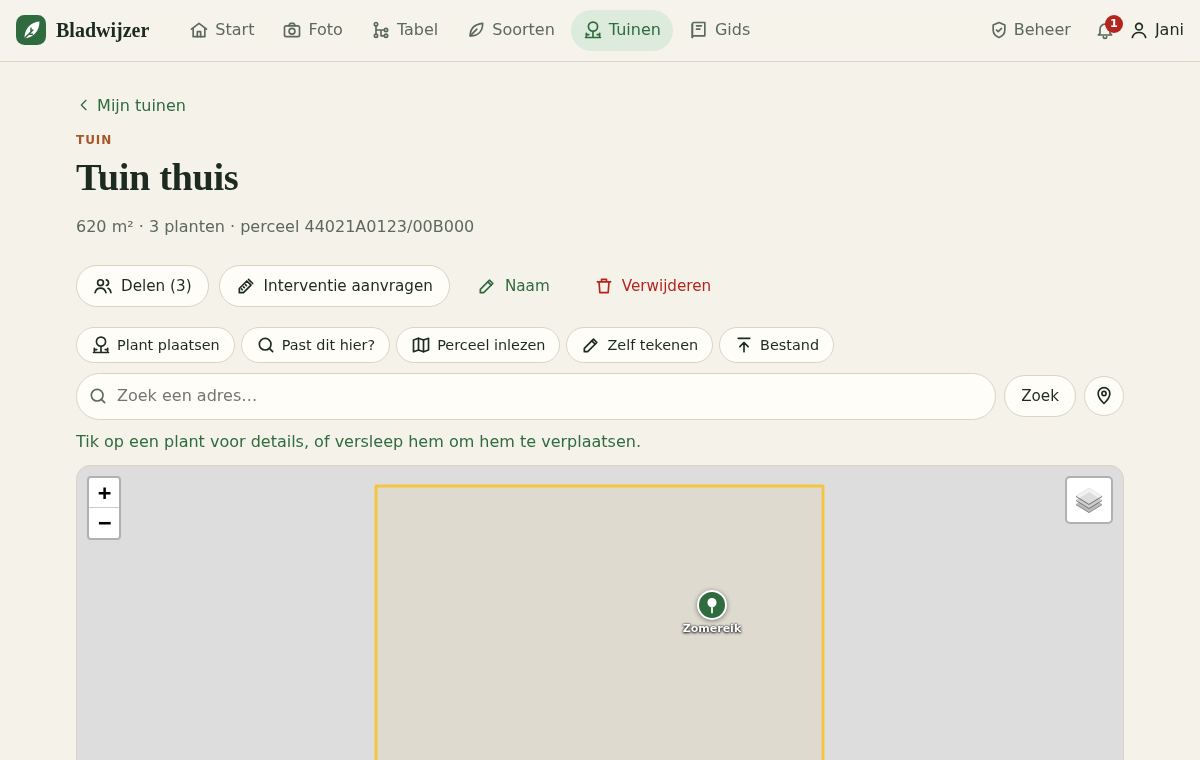
Task: Click Interventie aanvragen button
Action: click(334, 286)
